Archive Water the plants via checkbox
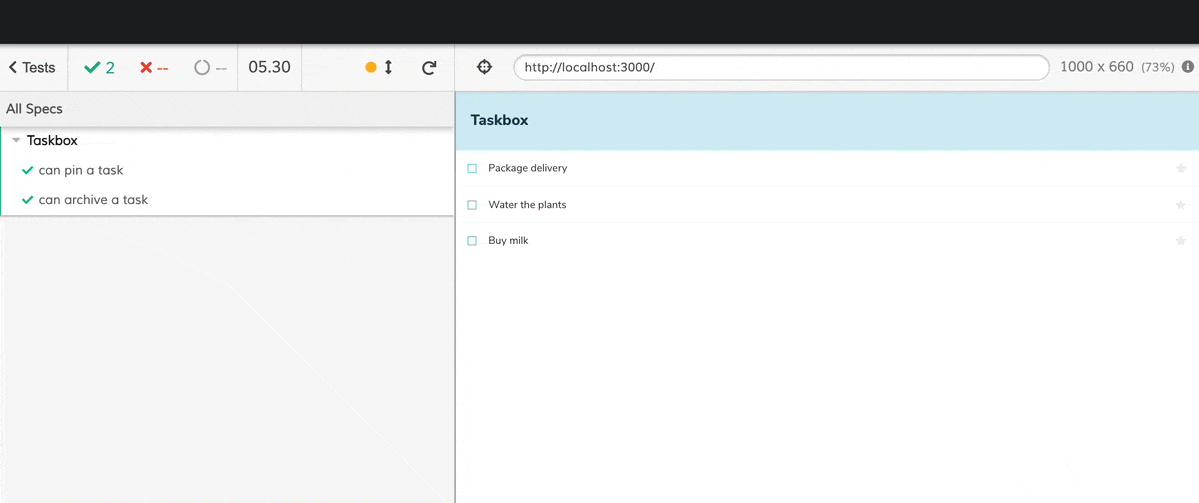Viewport: 1199px width, 503px height. click(472, 205)
